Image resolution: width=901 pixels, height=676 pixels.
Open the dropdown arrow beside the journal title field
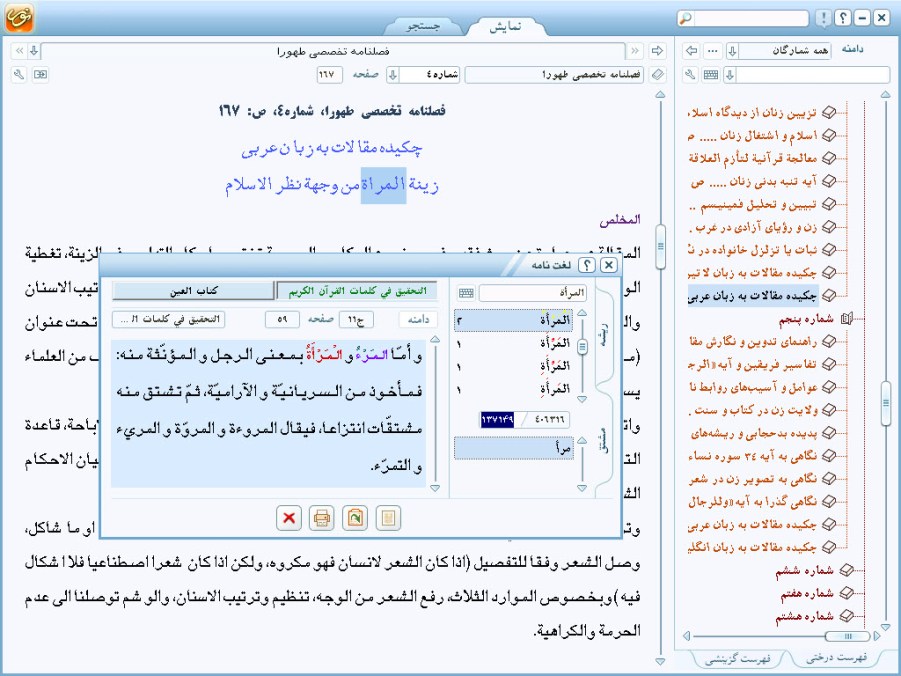(x=34, y=51)
